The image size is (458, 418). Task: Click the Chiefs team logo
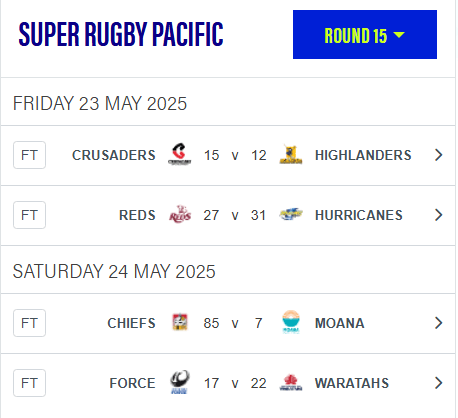(x=180, y=322)
